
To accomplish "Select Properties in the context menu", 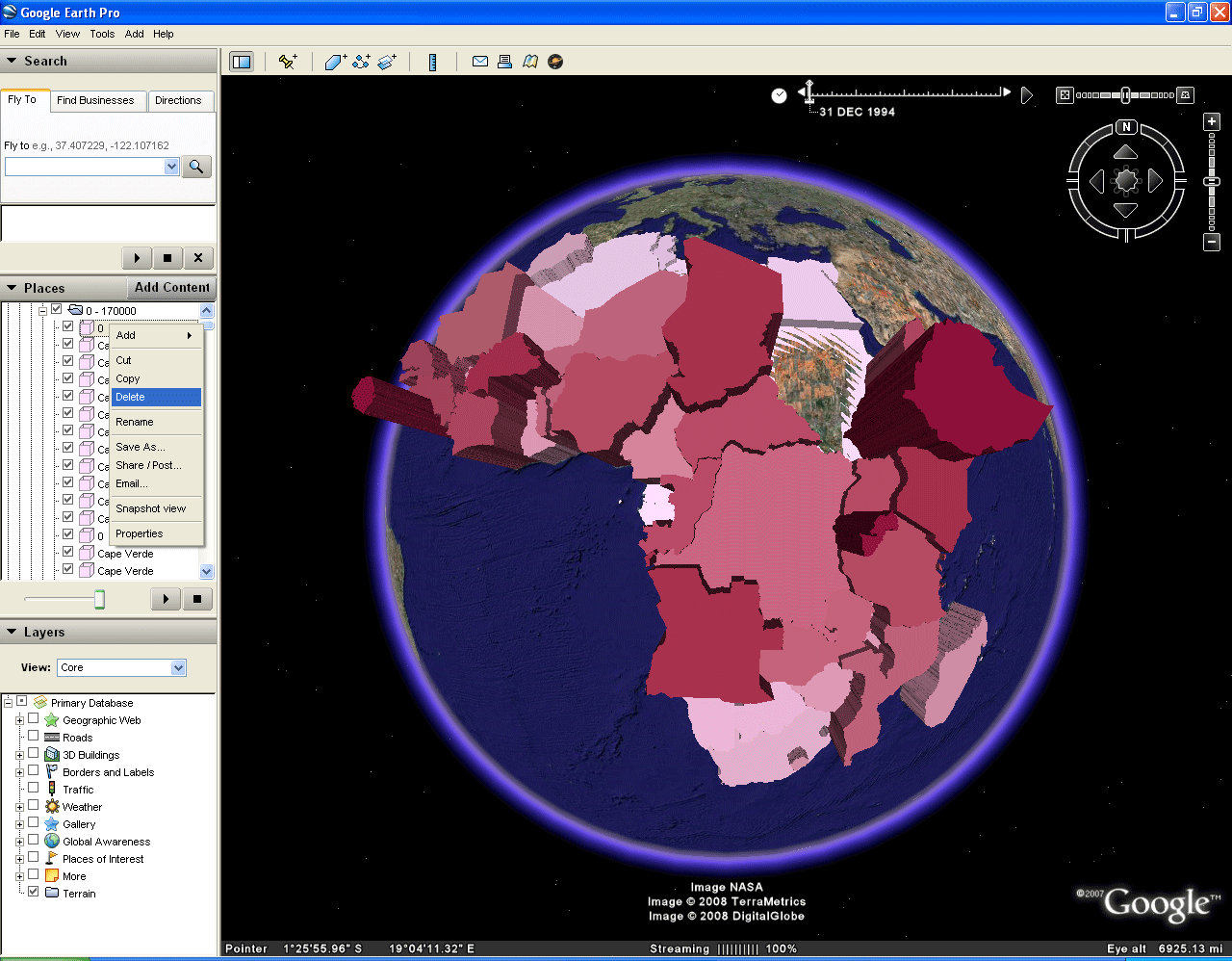I will [x=156, y=533].
